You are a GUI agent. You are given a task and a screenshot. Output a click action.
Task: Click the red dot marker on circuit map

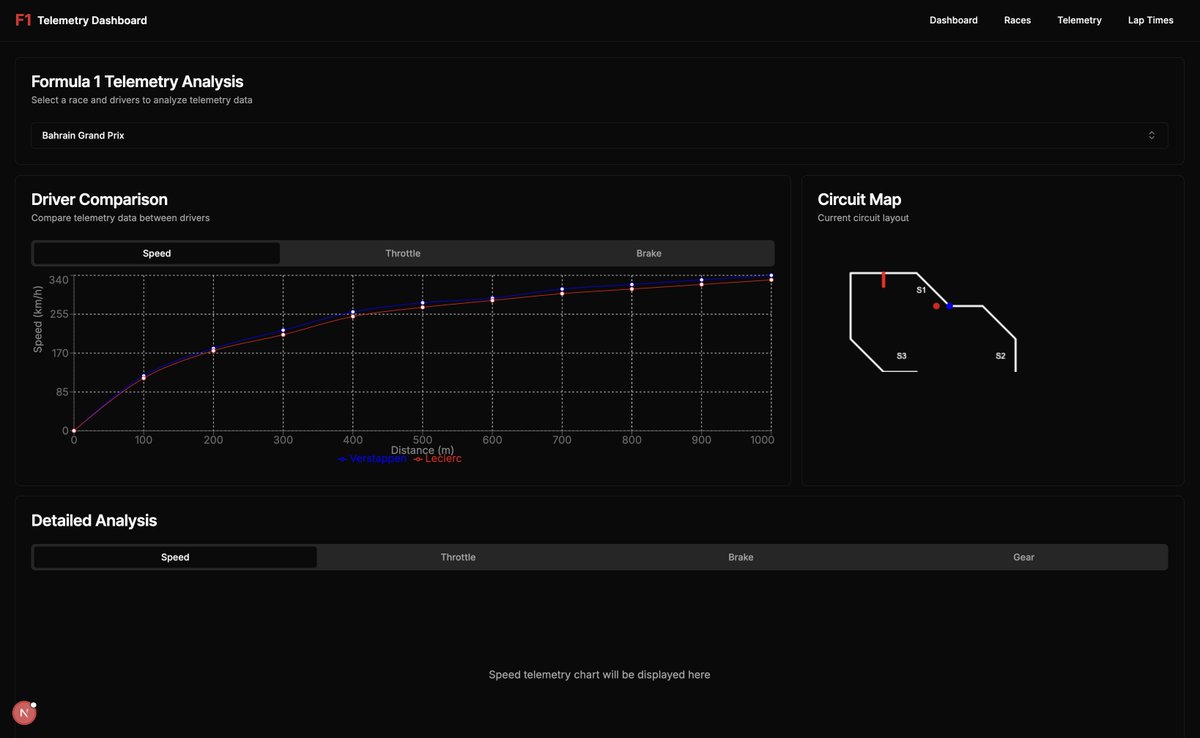pos(936,306)
